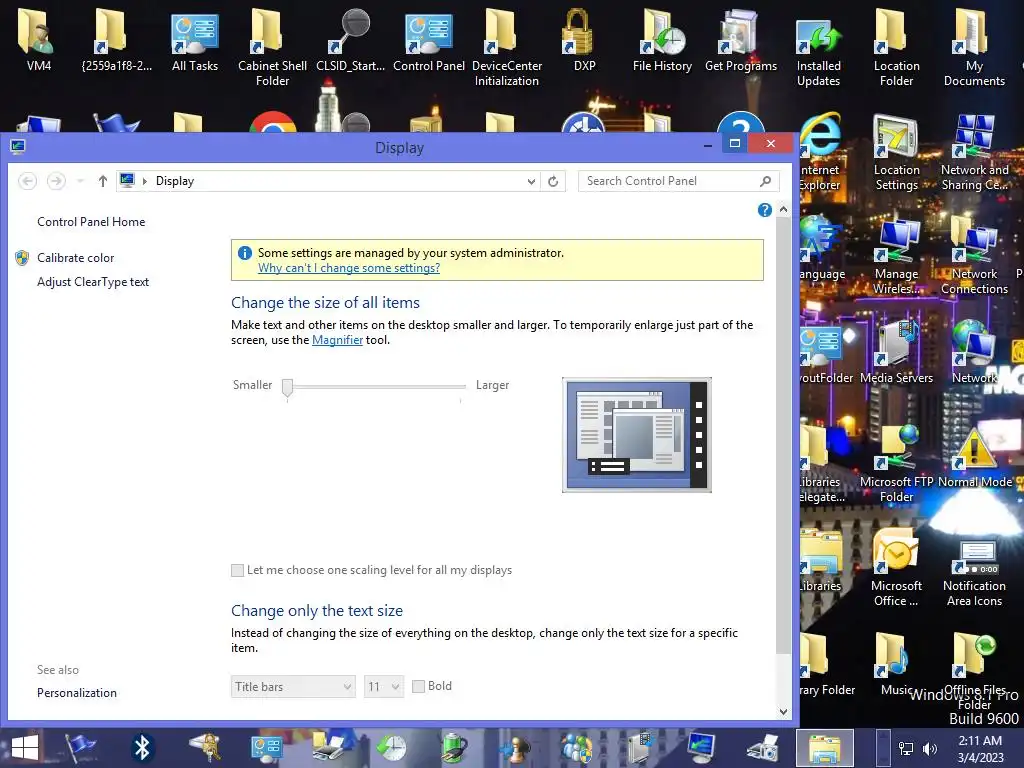This screenshot has height=768, width=1024.
Task: Click the display scaling preview image
Action: coord(637,434)
